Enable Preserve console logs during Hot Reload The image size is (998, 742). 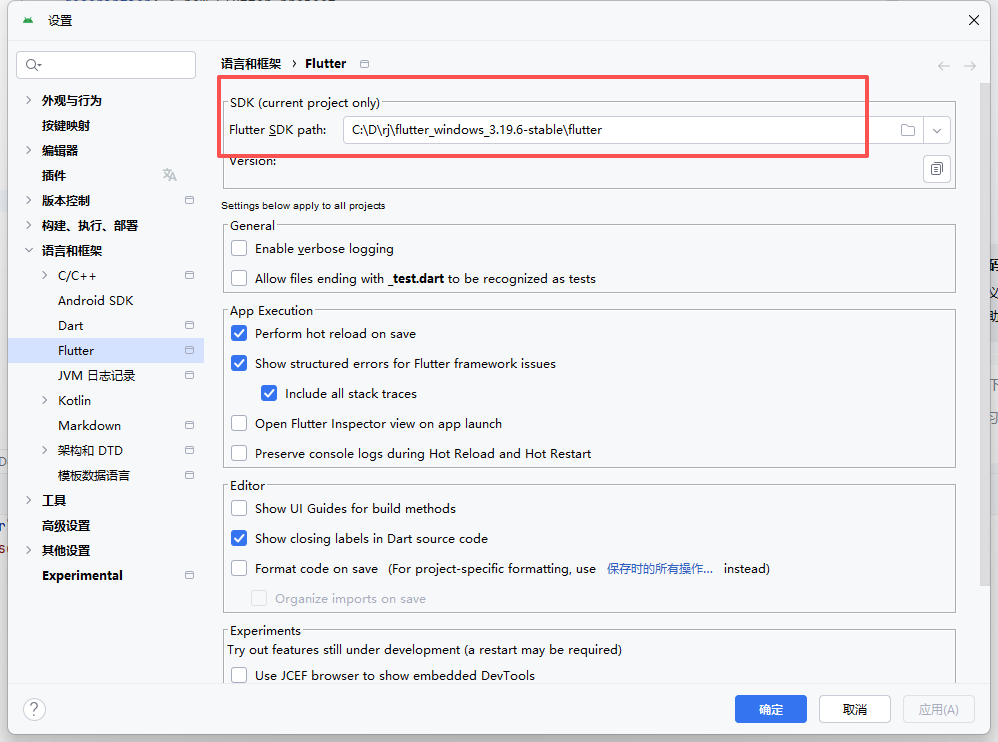click(239, 453)
